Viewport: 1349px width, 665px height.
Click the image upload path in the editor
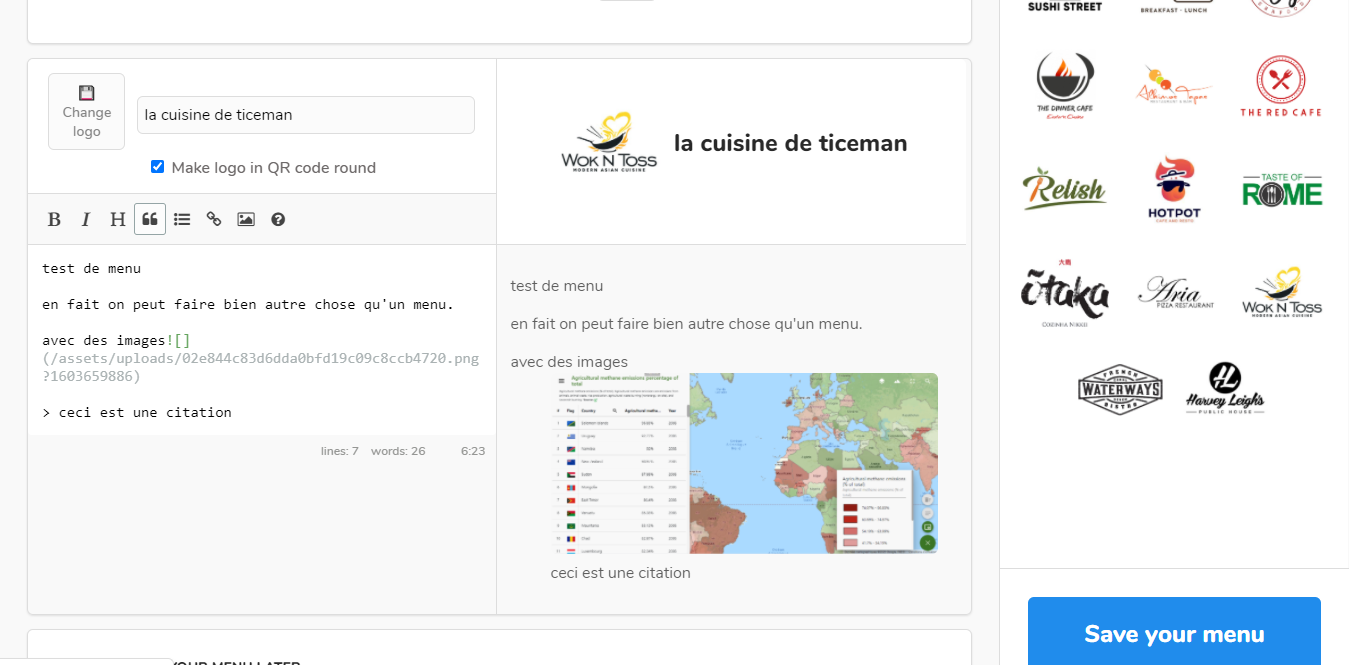261,367
